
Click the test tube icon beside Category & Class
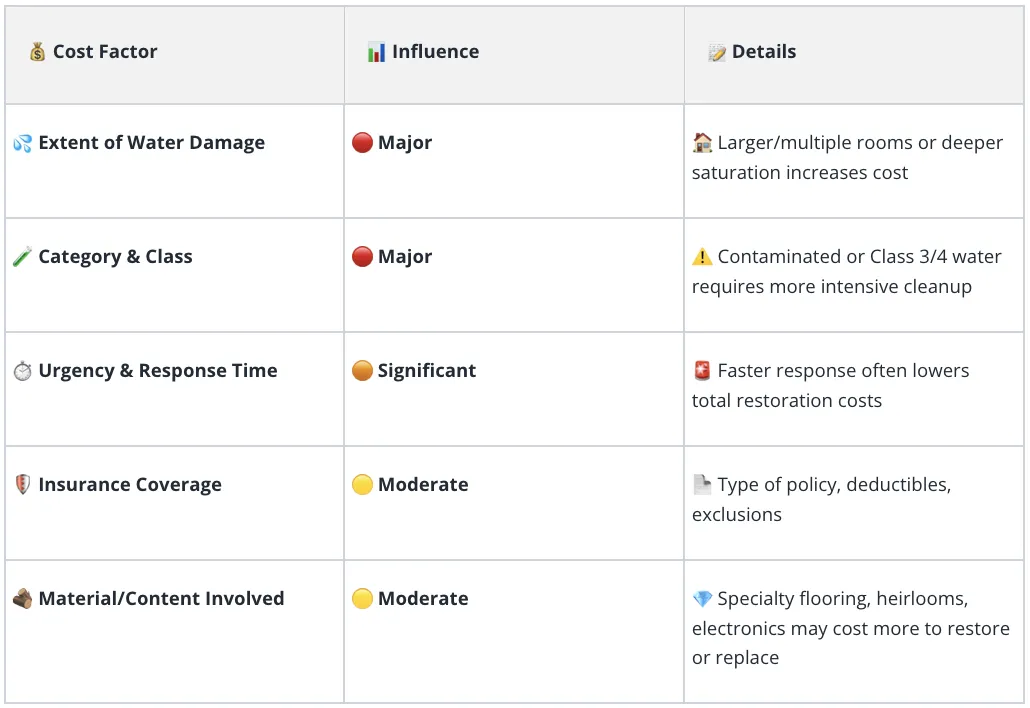(x=22, y=257)
